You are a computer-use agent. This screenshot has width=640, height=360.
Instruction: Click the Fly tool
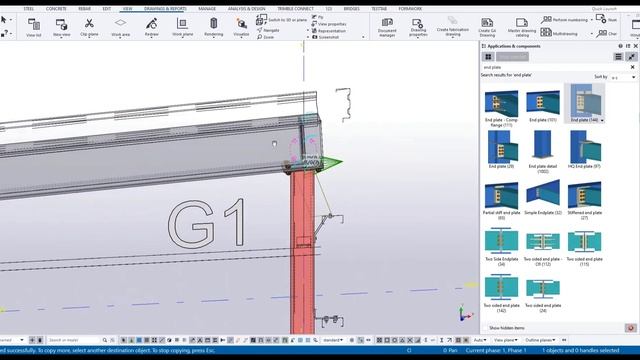click(x=318, y=17)
